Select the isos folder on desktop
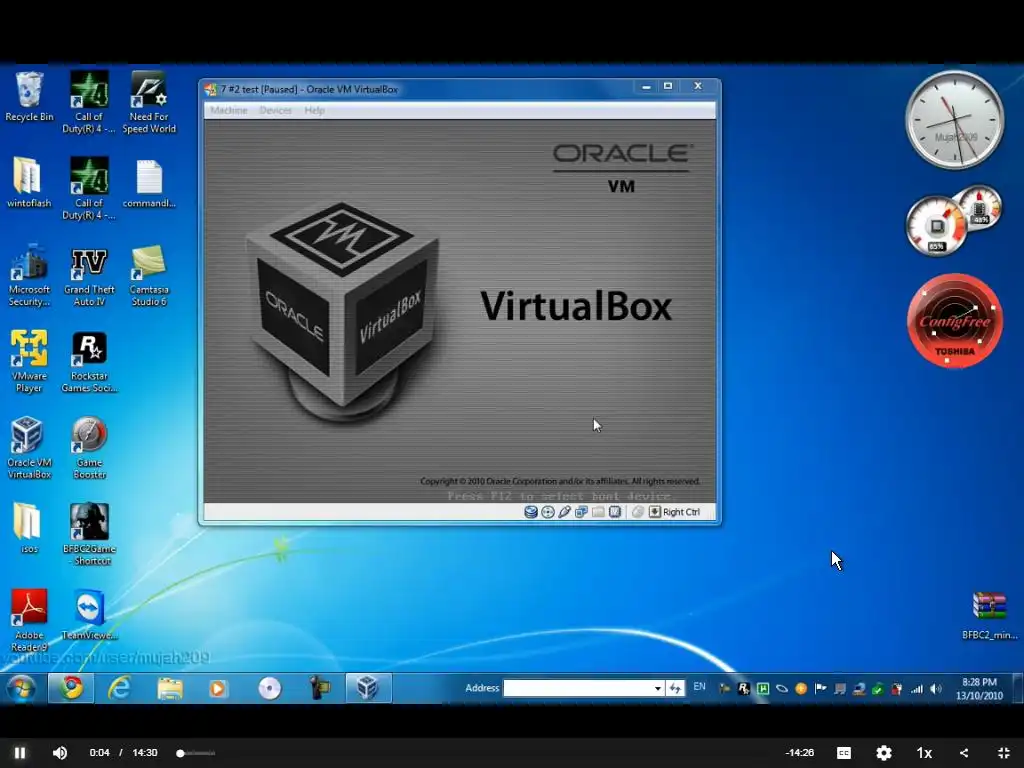 (x=29, y=528)
